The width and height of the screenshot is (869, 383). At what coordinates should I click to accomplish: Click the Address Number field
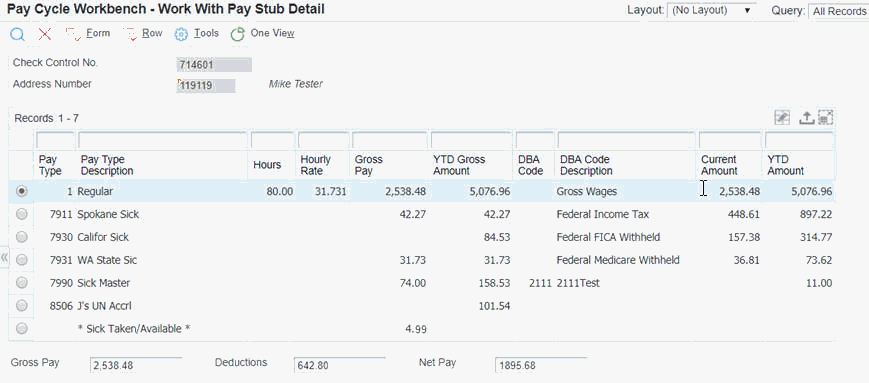pyautogui.click(x=206, y=86)
